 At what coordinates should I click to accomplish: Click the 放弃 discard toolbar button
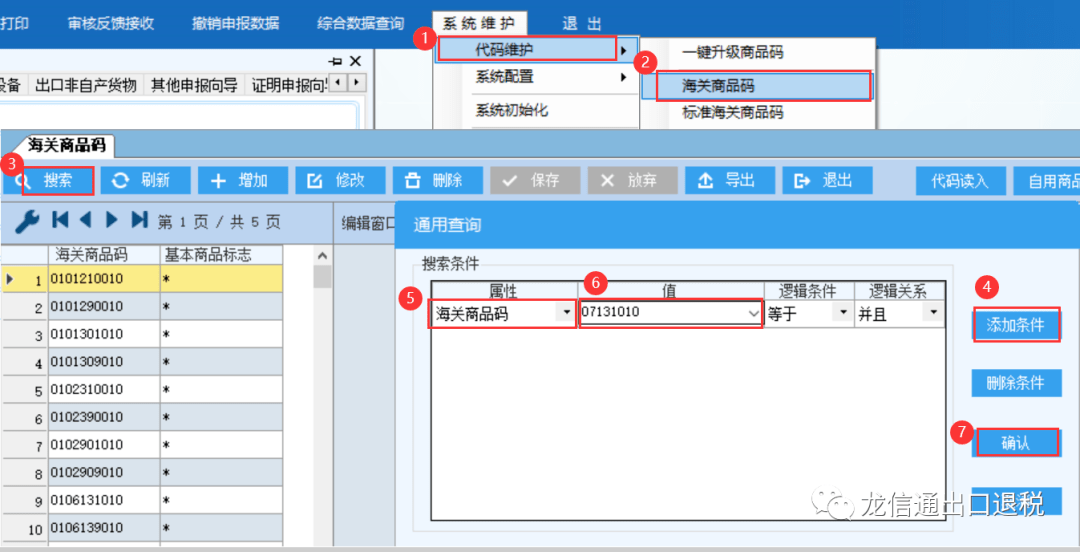(633, 181)
